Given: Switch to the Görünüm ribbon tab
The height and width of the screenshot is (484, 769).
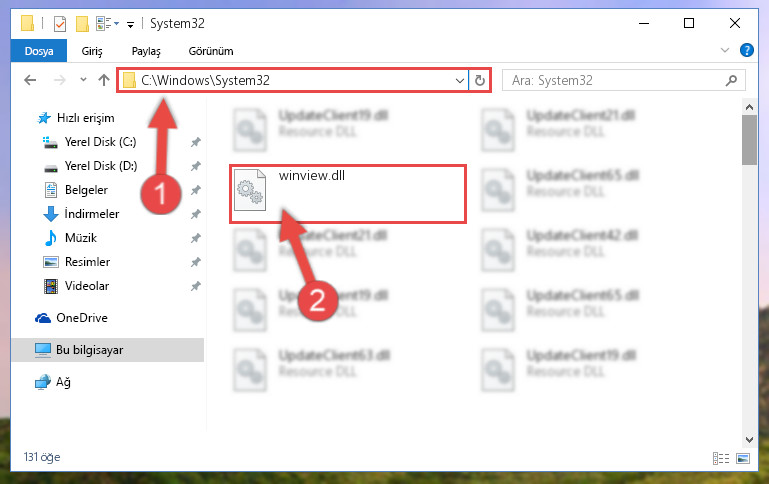Looking at the screenshot, I should click(x=211, y=51).
